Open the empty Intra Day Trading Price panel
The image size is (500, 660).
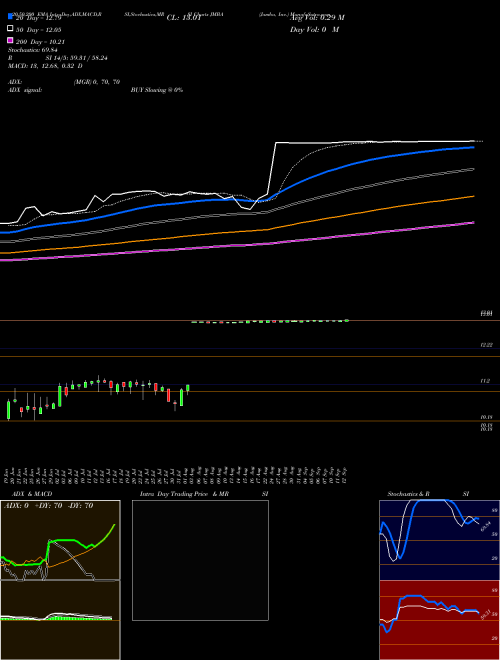[200, 560]
